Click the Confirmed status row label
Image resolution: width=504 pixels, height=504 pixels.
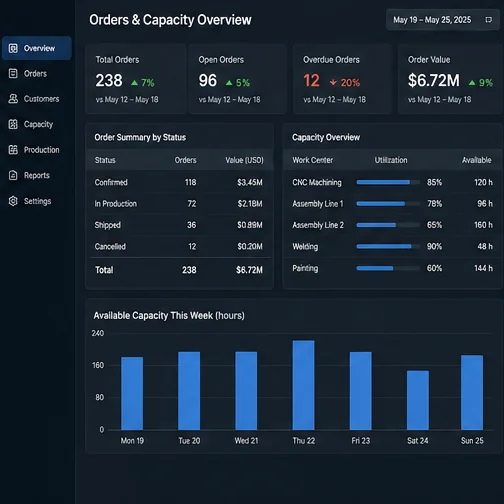click(111, 182)
